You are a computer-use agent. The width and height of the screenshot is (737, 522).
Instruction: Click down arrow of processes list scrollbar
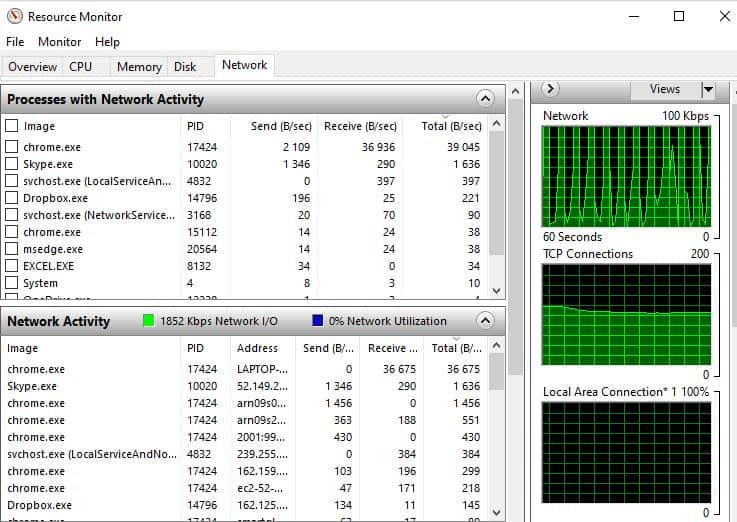pos(496,290)
